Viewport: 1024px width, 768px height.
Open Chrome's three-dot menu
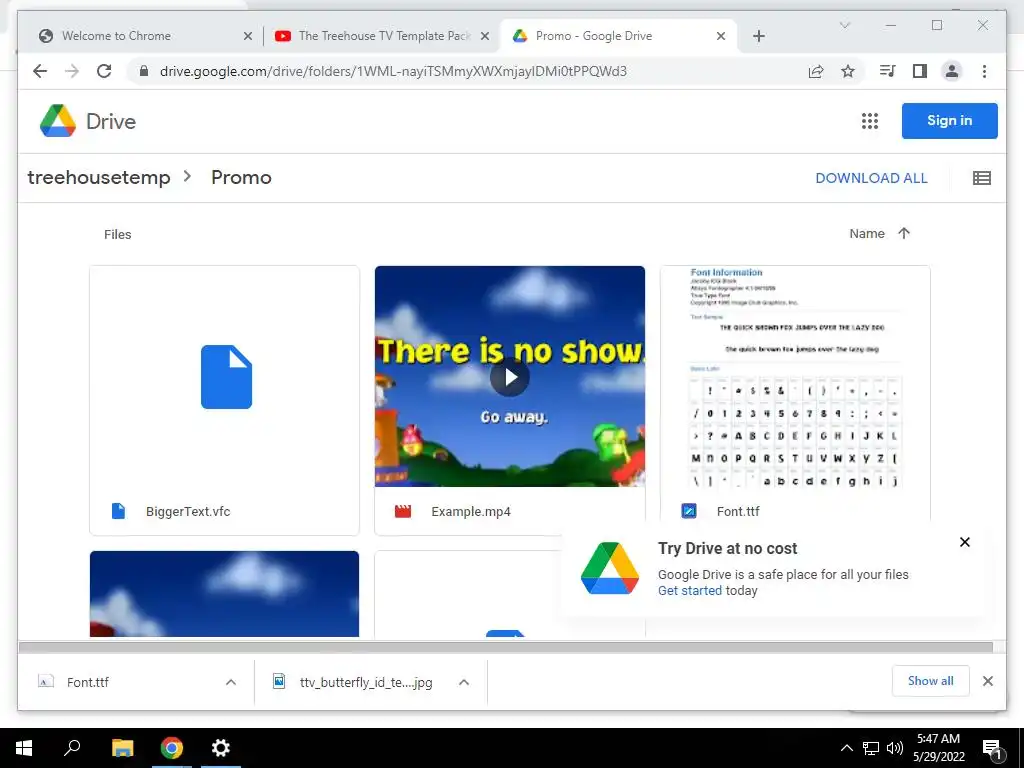coord(984,71)
